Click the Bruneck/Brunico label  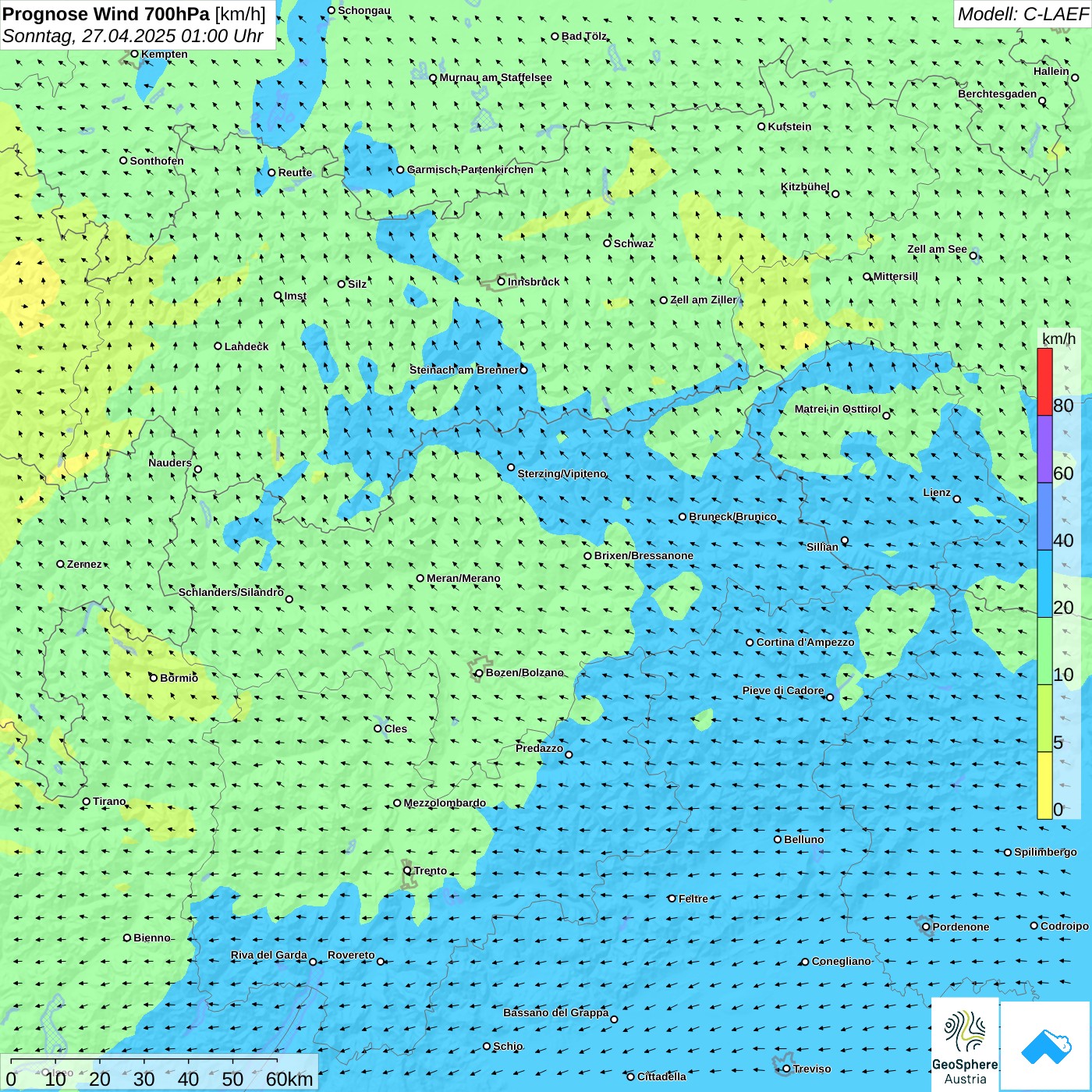pyautogui.click(x=732, y=516)
